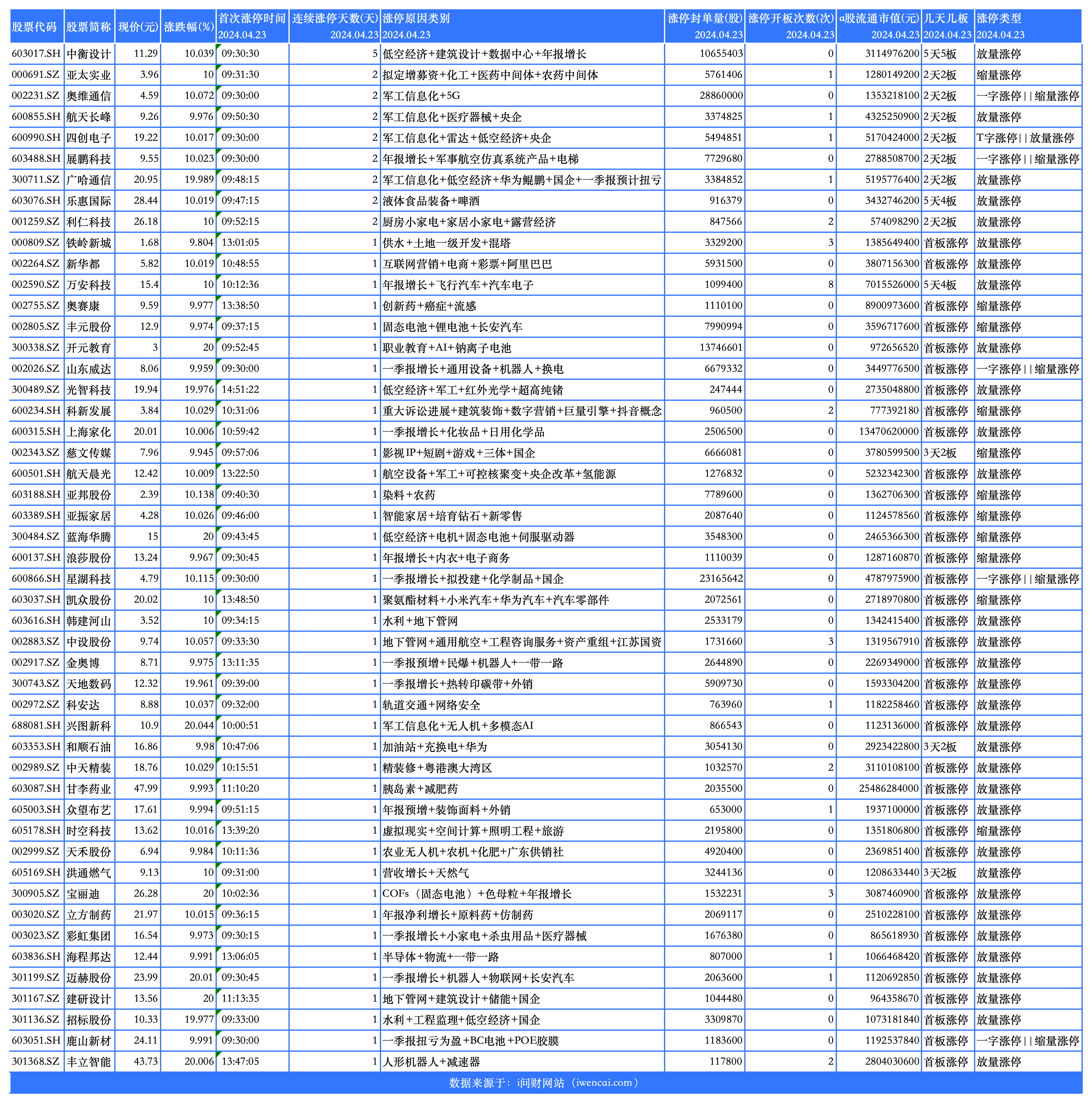Click price 1.68 for 铁岭新城

(x=149, y=243)
